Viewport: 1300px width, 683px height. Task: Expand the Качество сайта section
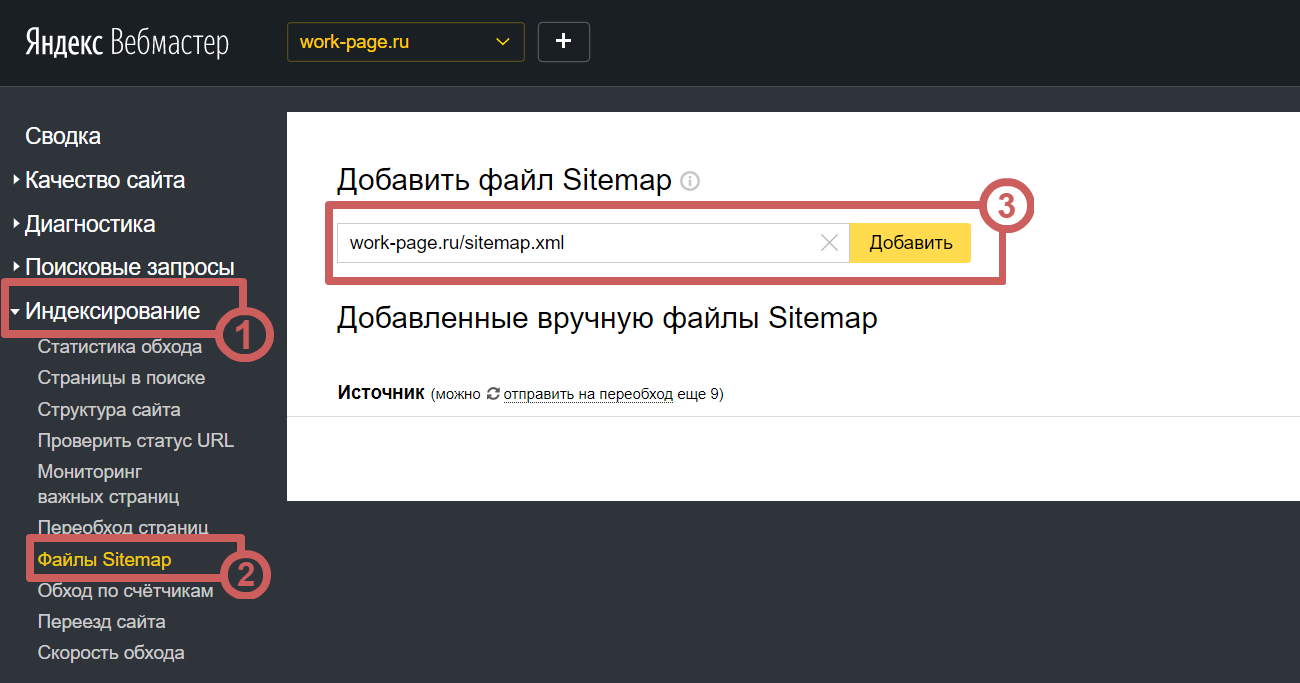[x=104, y=180]
